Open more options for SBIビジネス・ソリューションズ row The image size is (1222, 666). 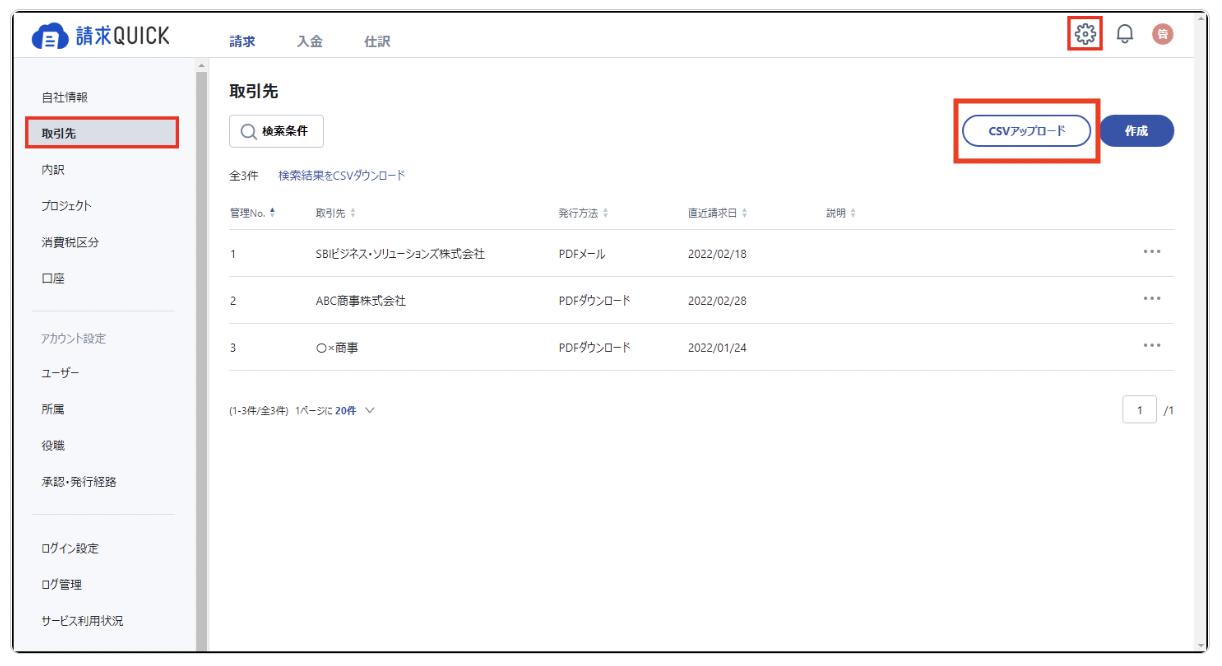click(1152, 252)
